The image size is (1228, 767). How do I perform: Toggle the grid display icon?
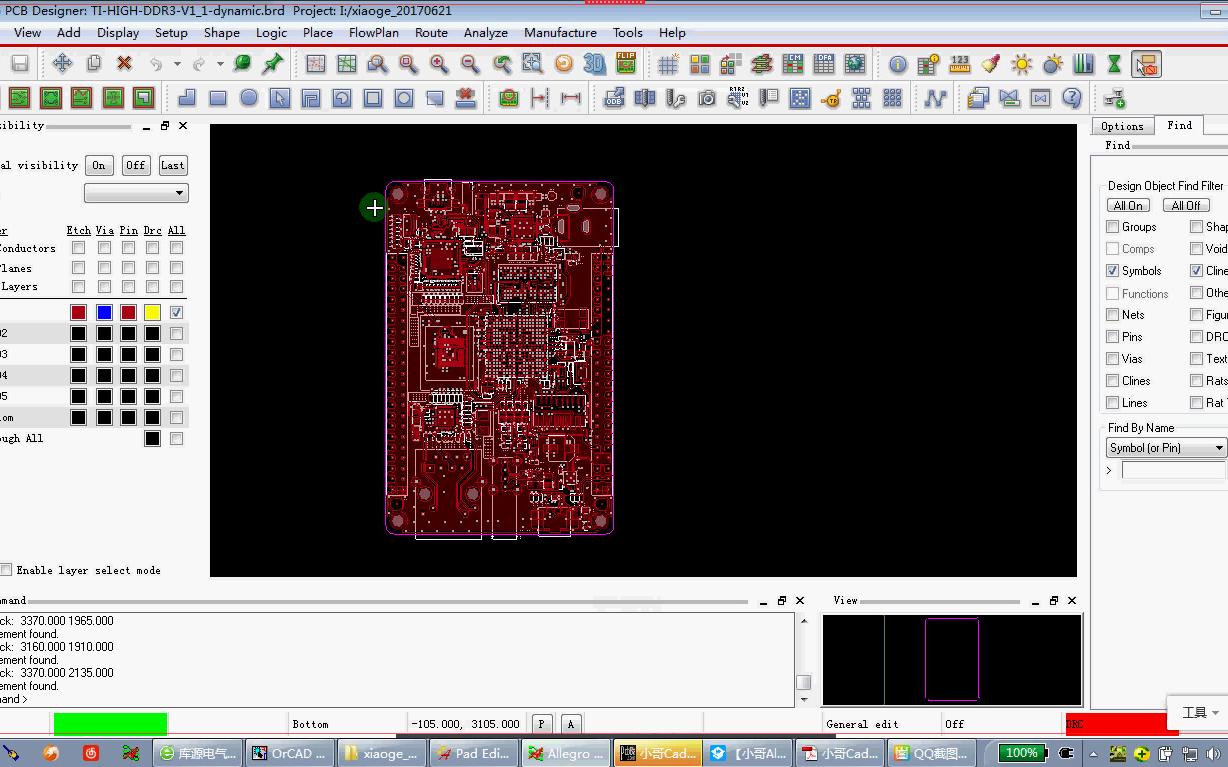point(668,64)
